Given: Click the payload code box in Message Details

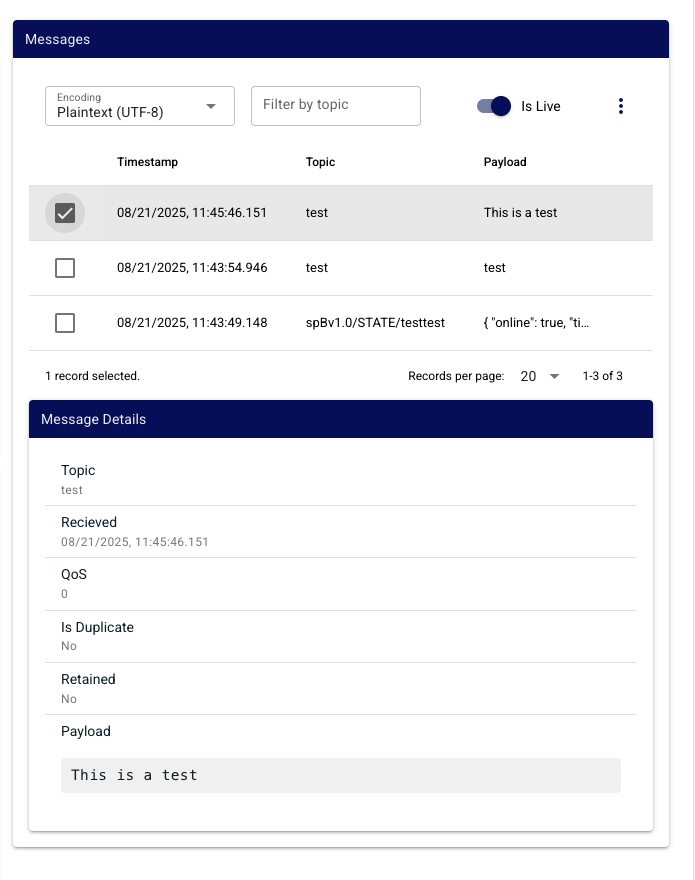Looking at the screenshot, I should tap(340, 775).
